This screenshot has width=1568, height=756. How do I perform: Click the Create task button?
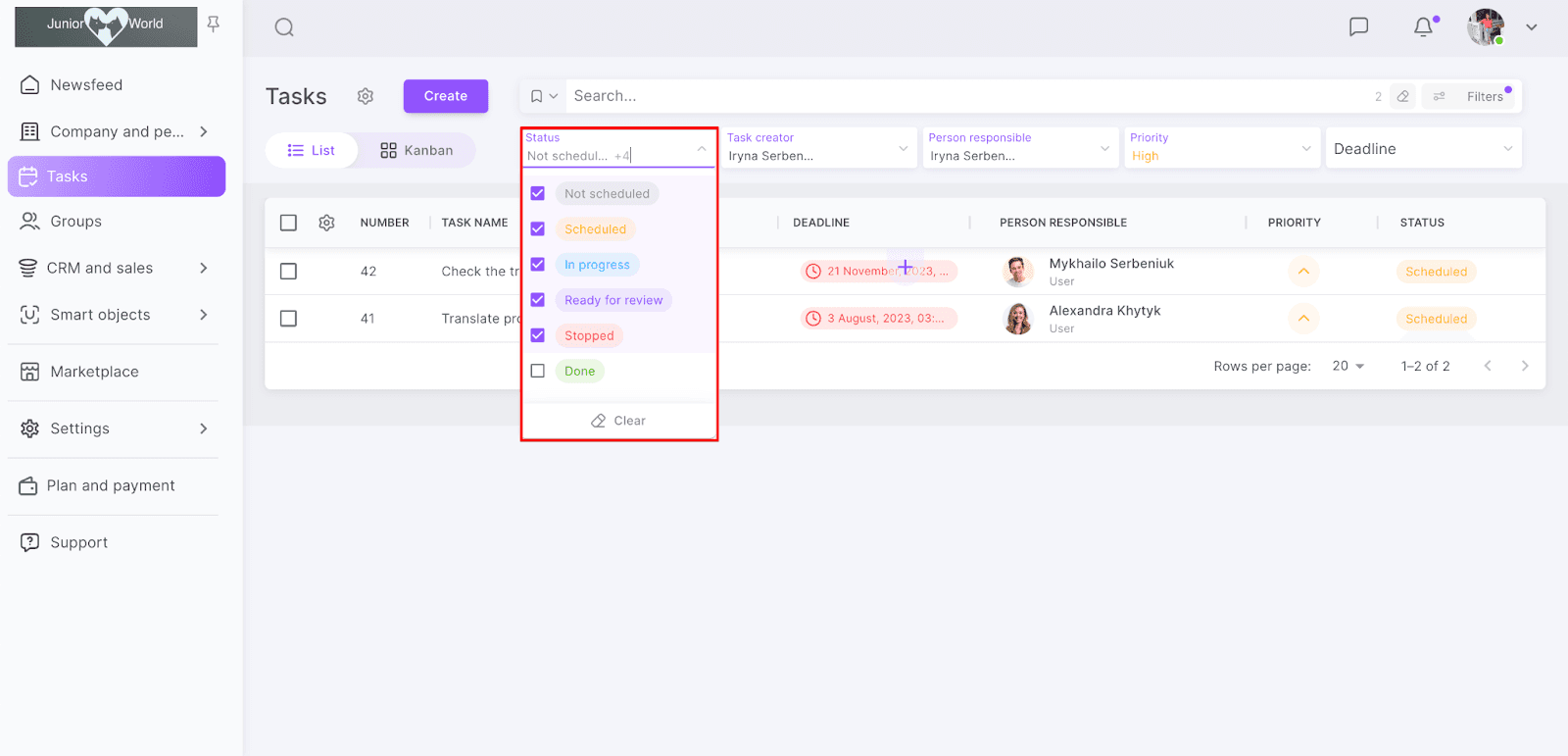[x=446, y=96]
